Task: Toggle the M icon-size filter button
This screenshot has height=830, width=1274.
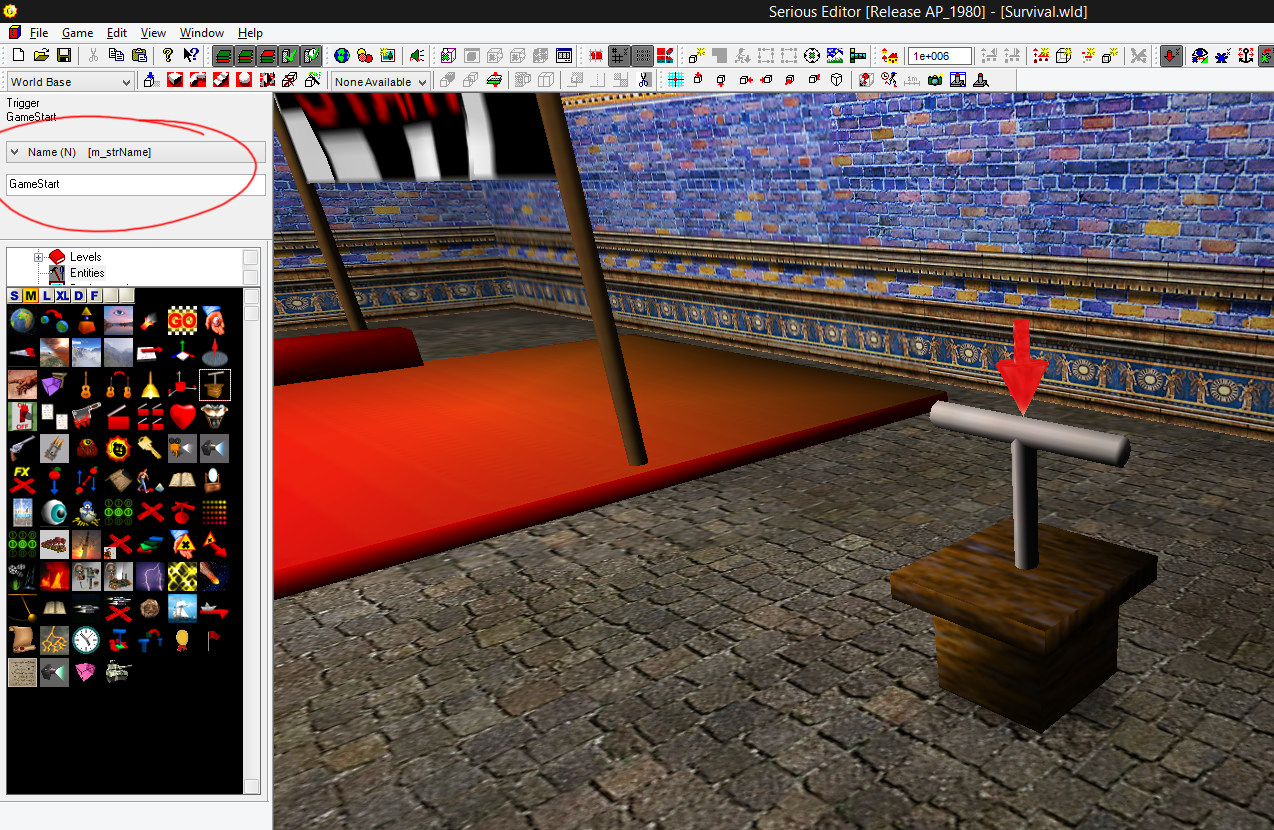Action: (x=31, y=295)
